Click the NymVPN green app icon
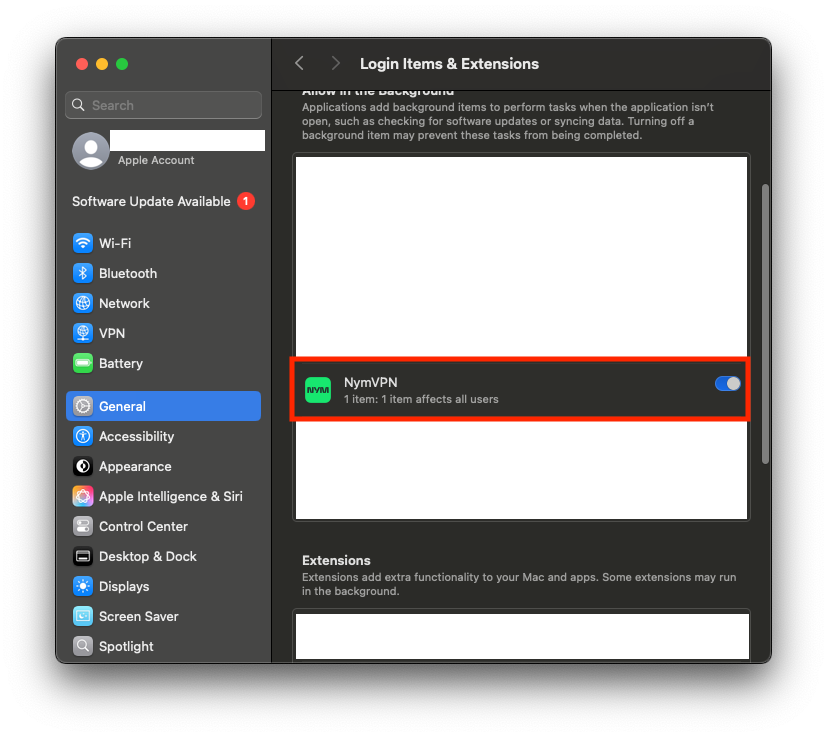 pyautogui.click(x=318, y=390)
